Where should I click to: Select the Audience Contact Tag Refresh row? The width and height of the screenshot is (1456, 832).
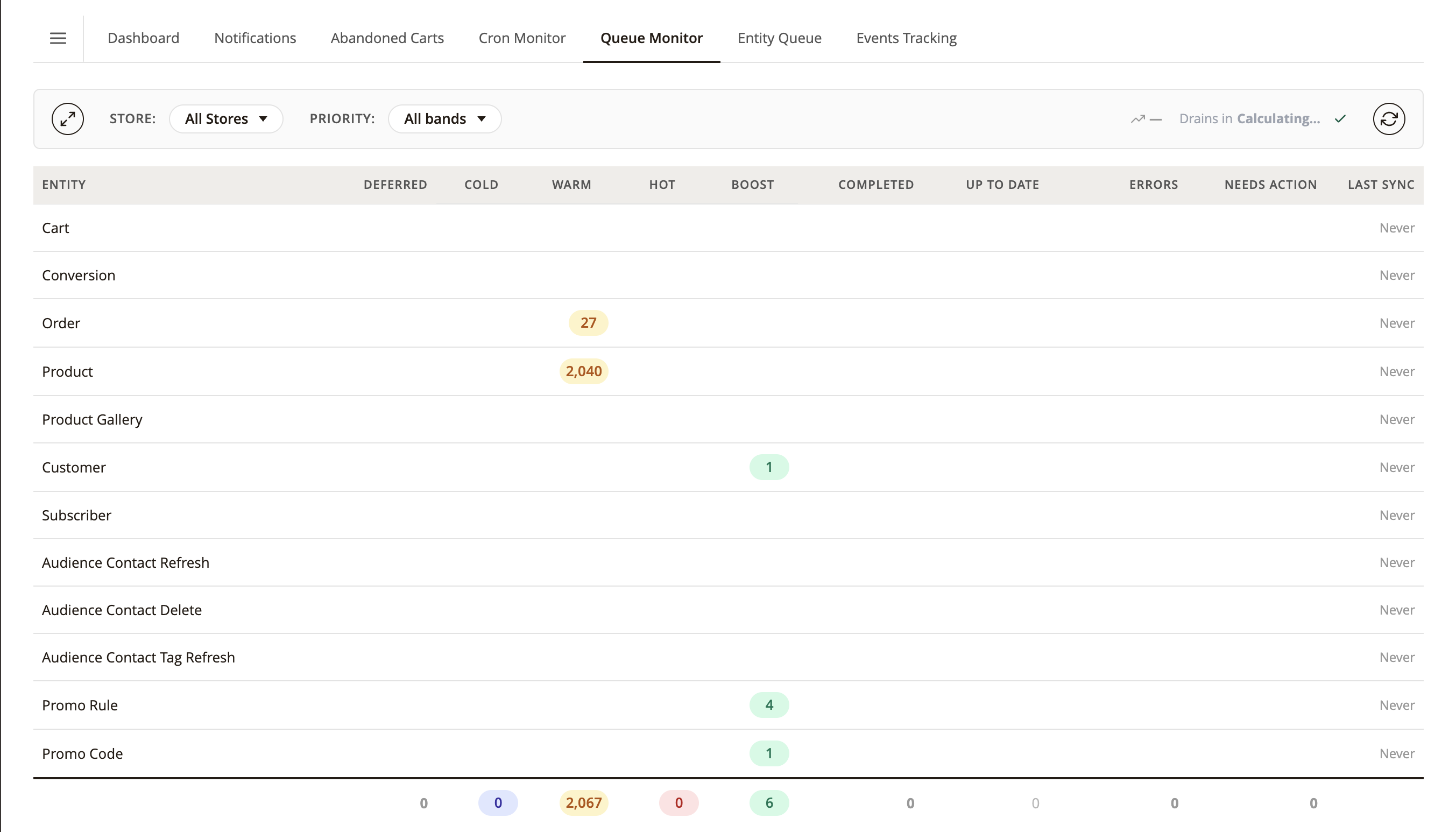point(727,658)
